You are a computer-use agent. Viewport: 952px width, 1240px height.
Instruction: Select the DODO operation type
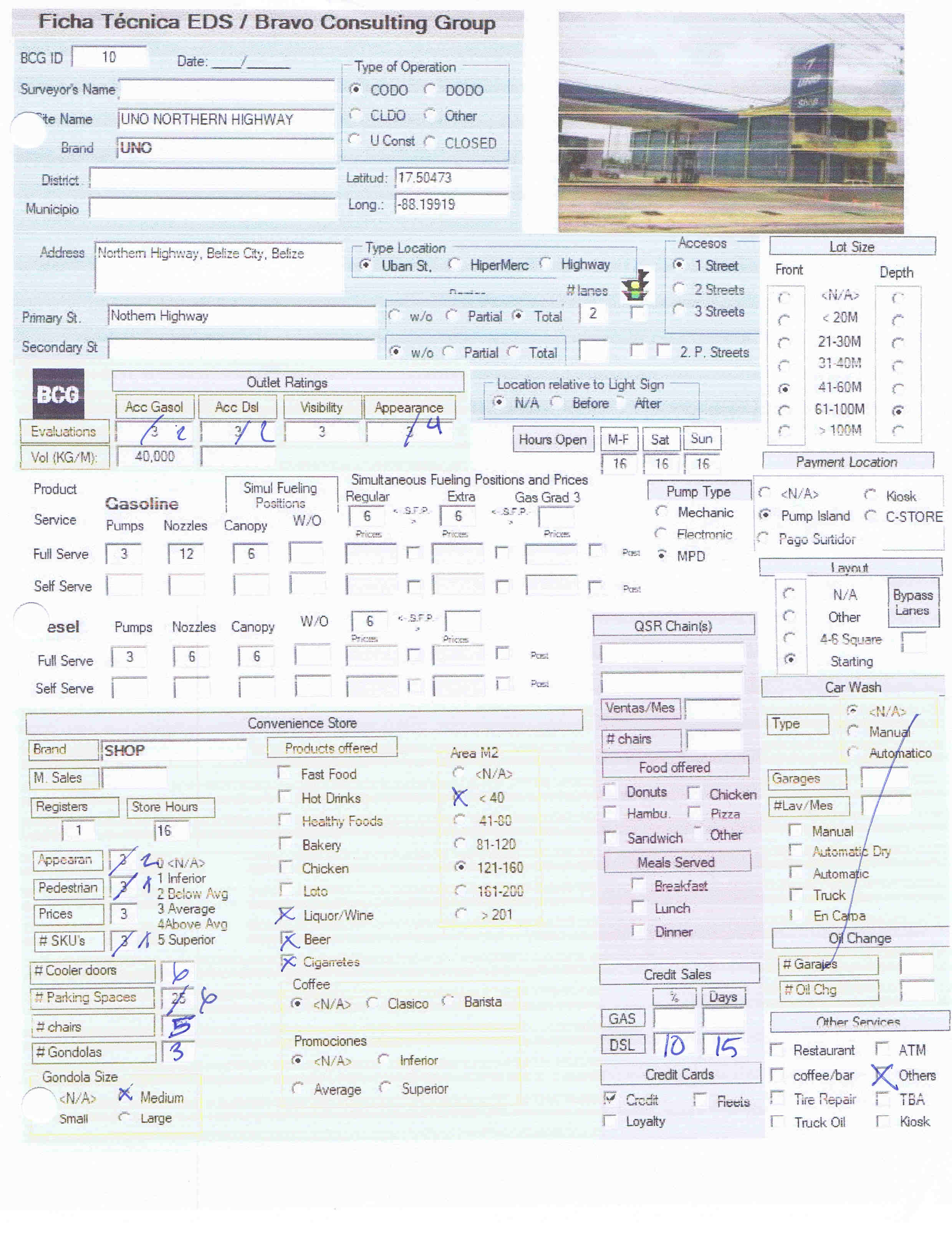(430, 89)
